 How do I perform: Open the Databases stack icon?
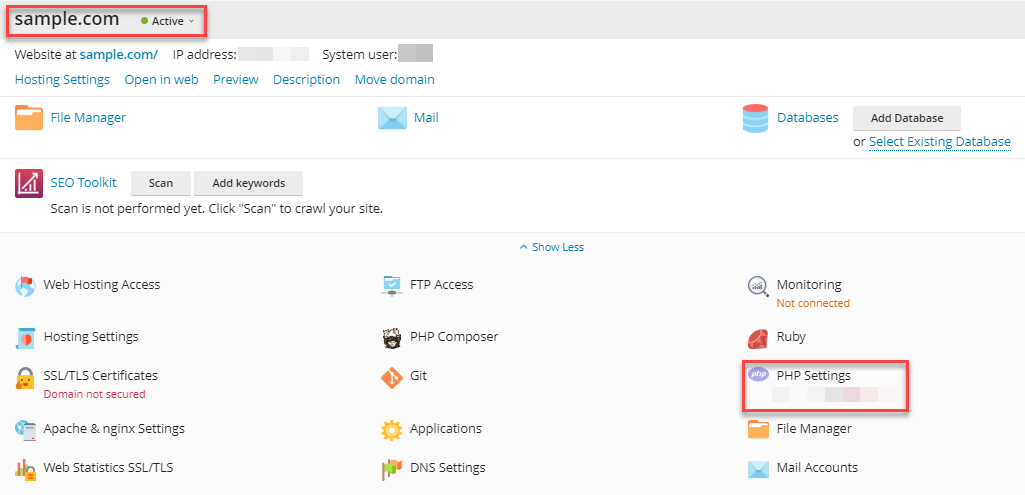[x=755, y=118]
